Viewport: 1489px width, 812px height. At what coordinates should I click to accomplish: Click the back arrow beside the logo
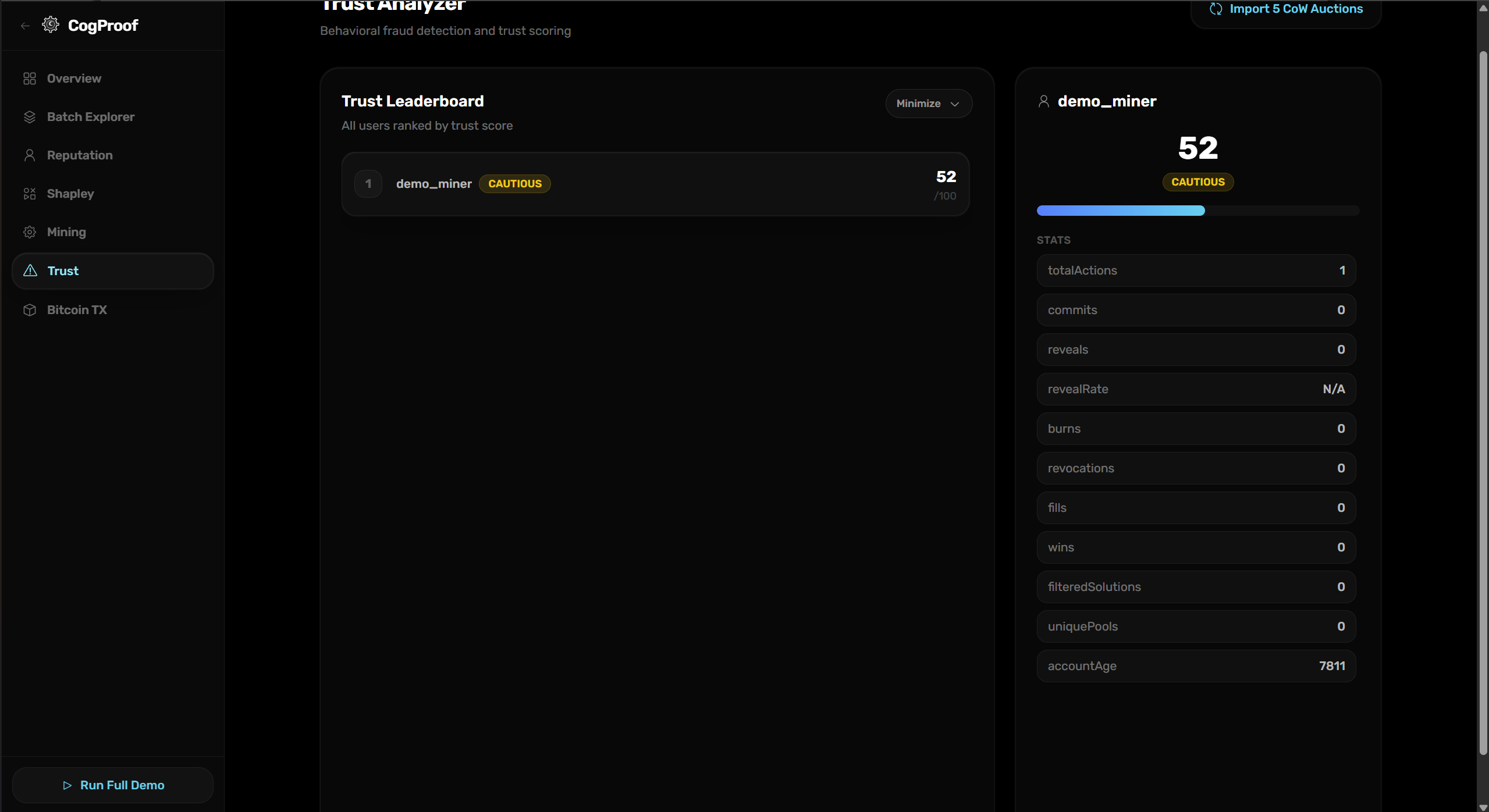pos(25,26)
